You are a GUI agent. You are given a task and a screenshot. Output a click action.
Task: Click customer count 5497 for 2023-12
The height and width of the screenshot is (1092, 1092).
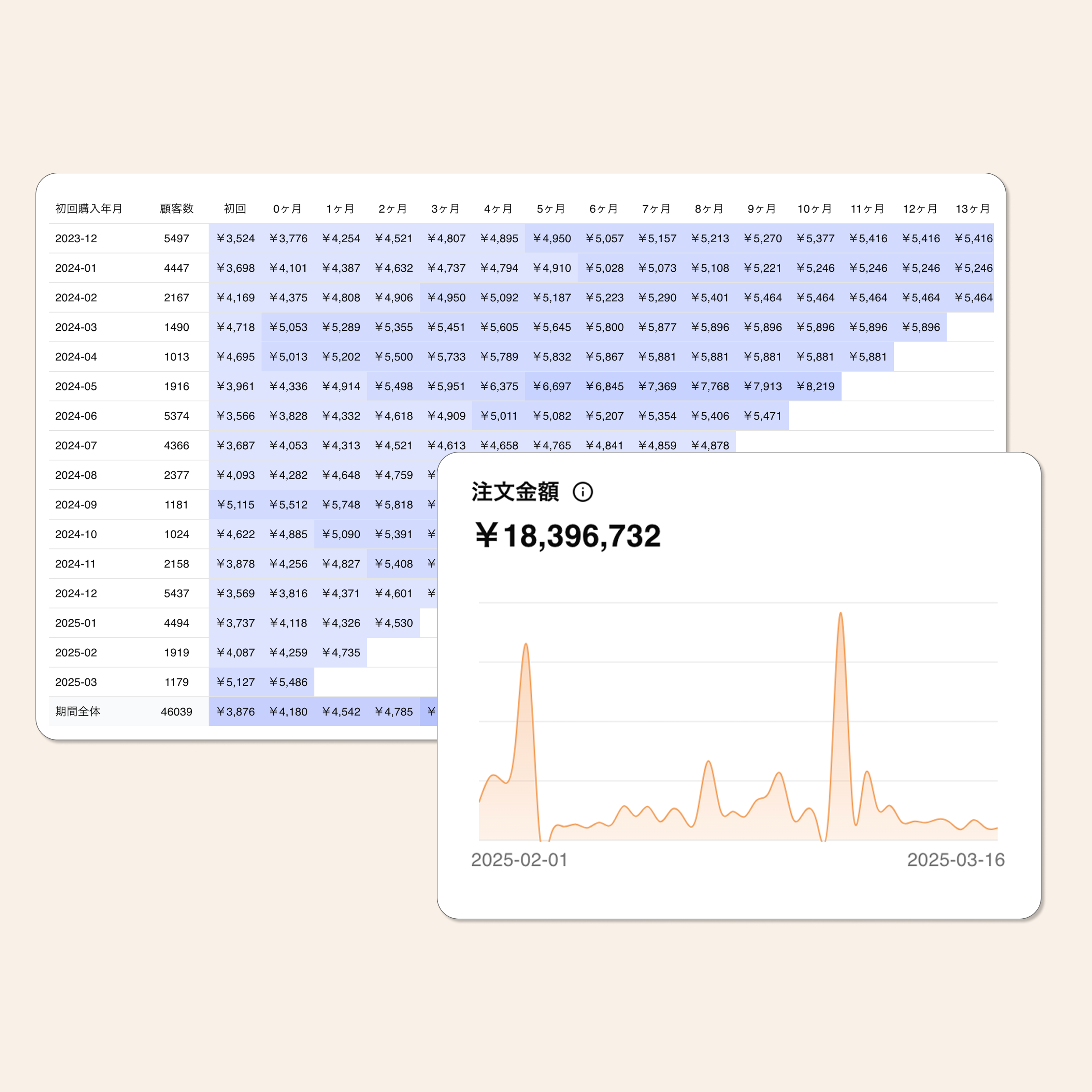tap(176, 239)
